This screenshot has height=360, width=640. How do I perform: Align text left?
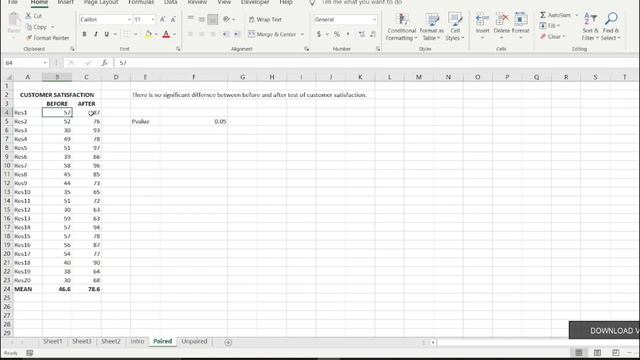click(190, 34)
